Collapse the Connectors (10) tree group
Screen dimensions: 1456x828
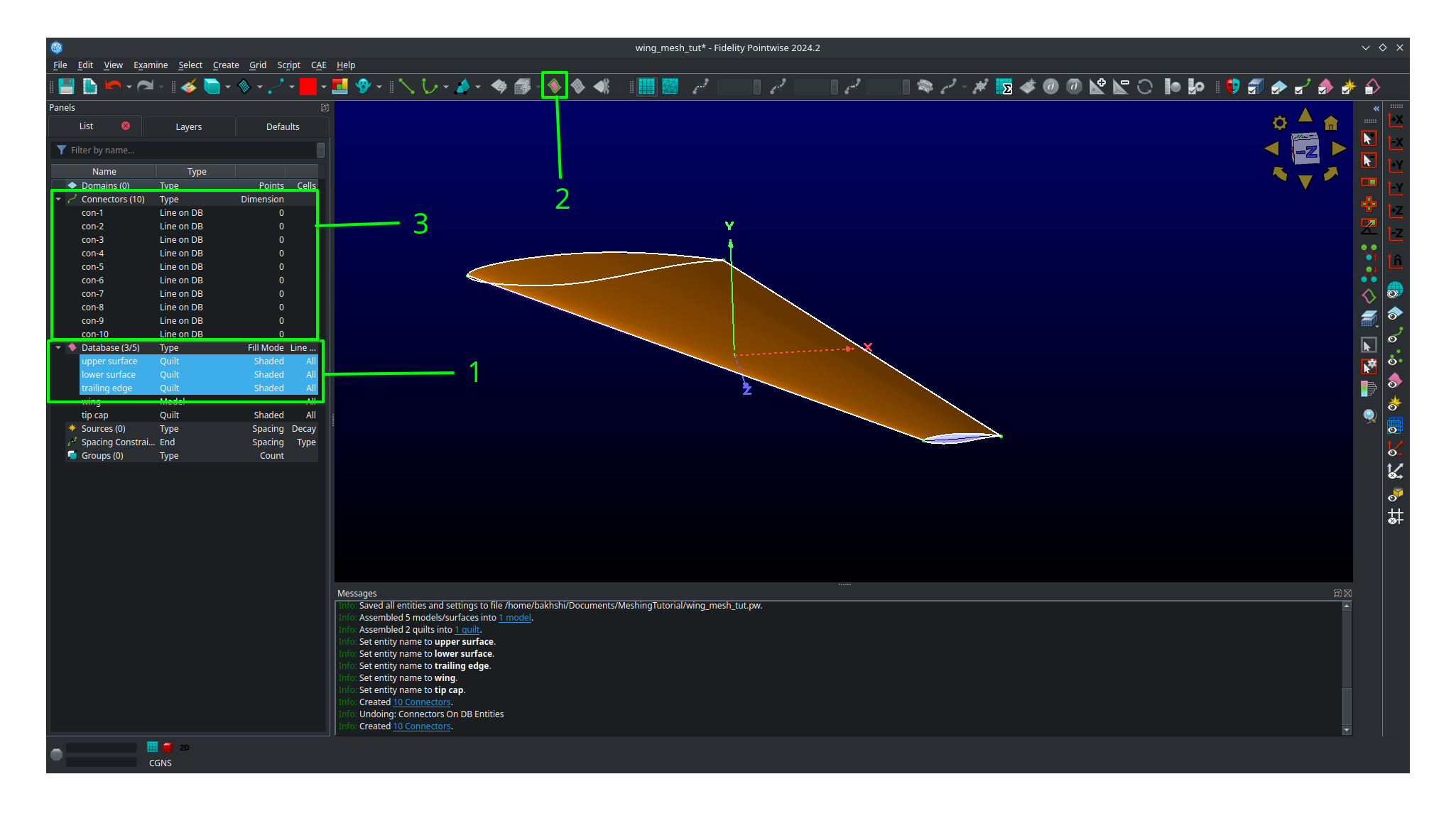click(x=59, y=199)
